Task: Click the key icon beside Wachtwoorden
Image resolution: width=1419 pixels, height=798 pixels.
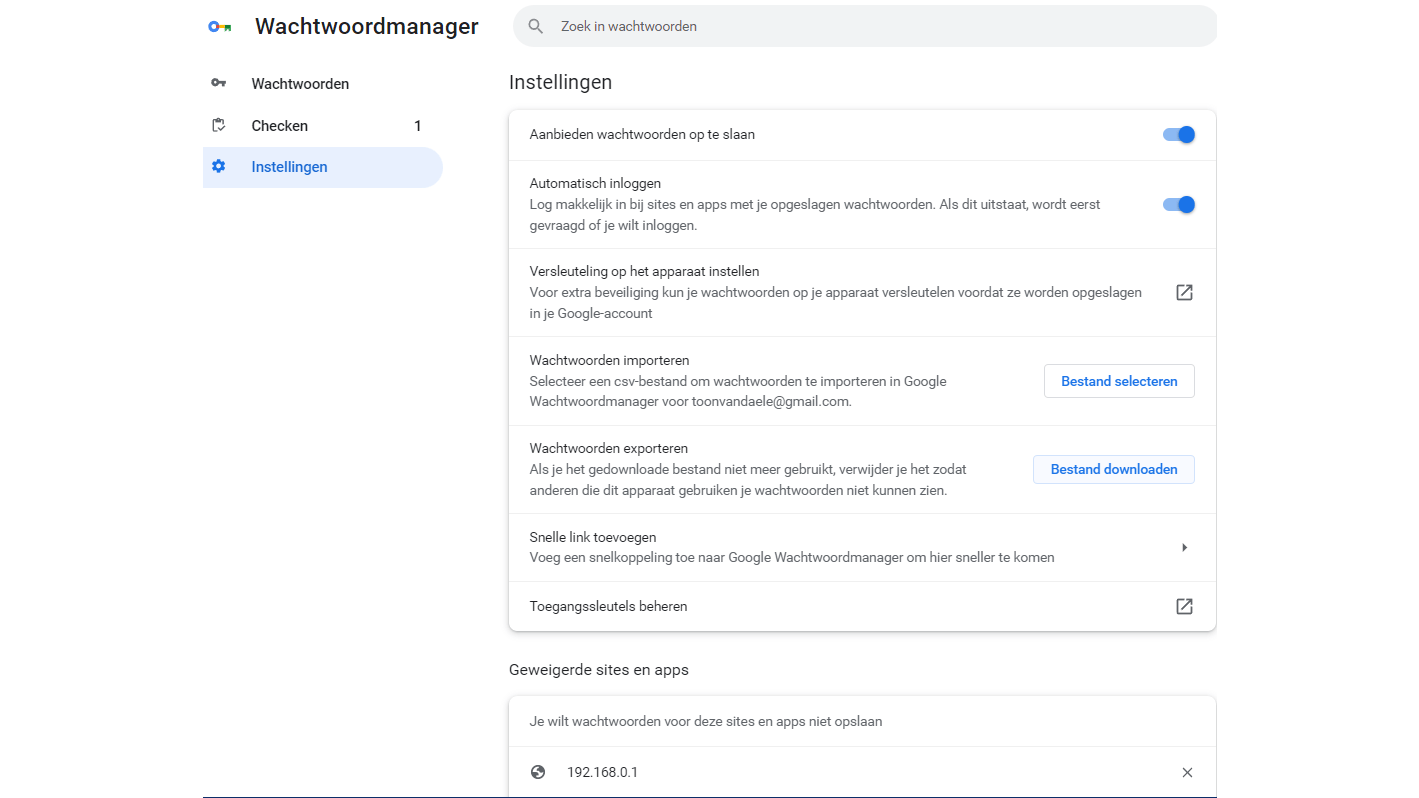Action: (x=219, y=84)
